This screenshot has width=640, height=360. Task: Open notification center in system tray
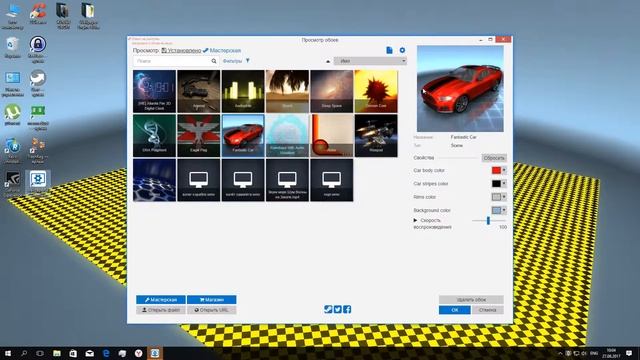(x=629, y=353)
